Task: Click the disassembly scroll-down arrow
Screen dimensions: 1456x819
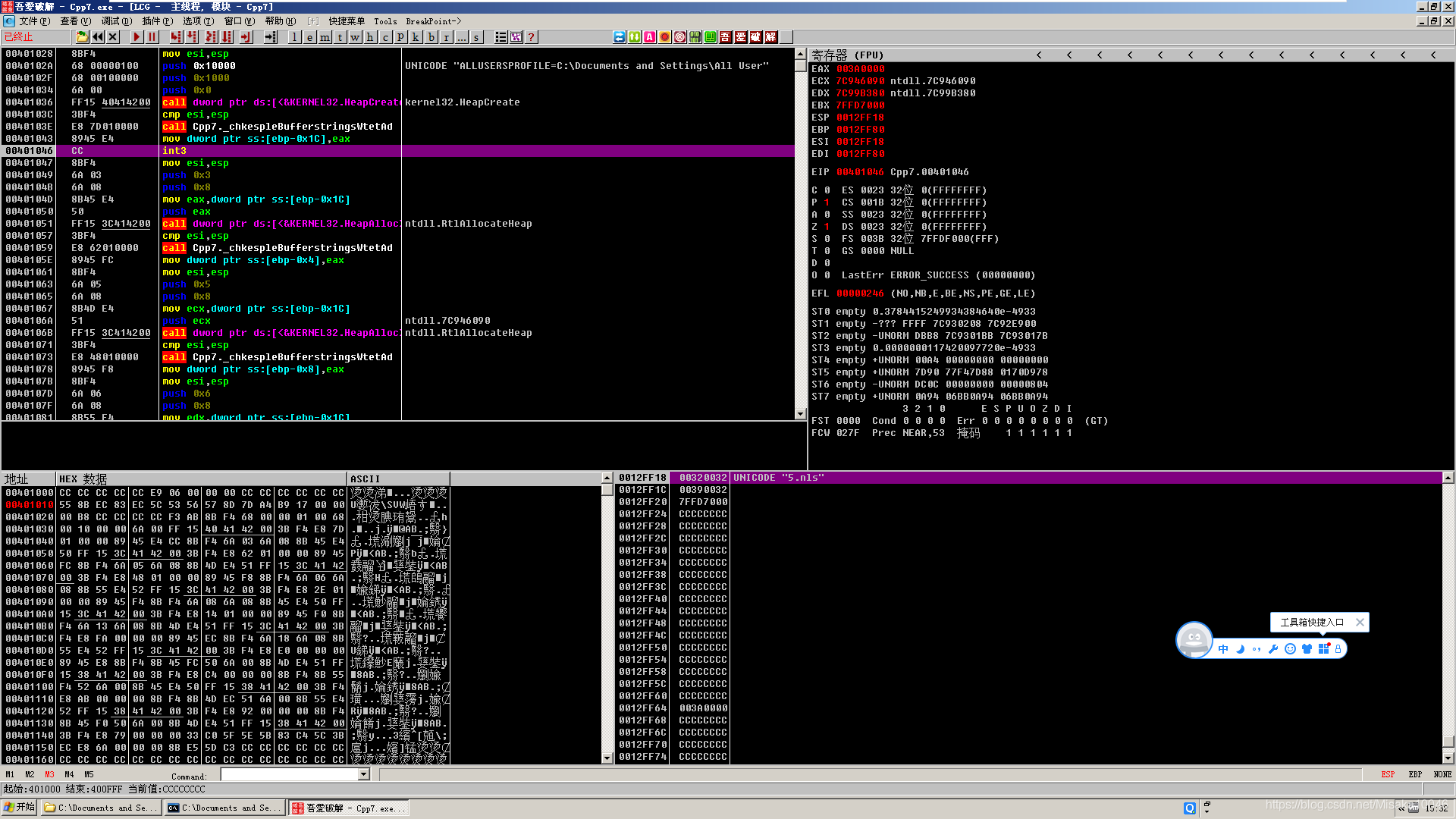Action: pyautogui.click(x=800, y=414)
